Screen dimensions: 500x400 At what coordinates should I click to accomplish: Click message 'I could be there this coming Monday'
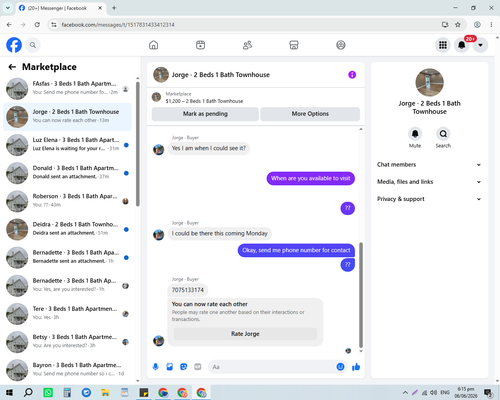(x=220, y=233)
